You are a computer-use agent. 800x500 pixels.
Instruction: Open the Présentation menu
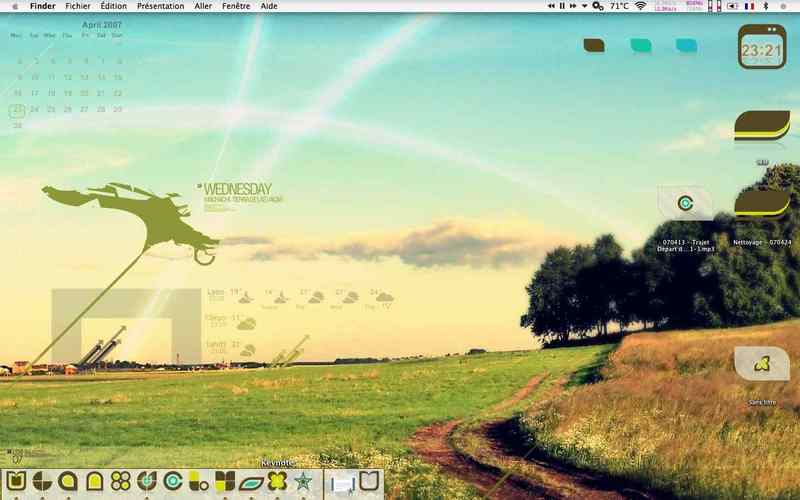[x=160, y=6]
